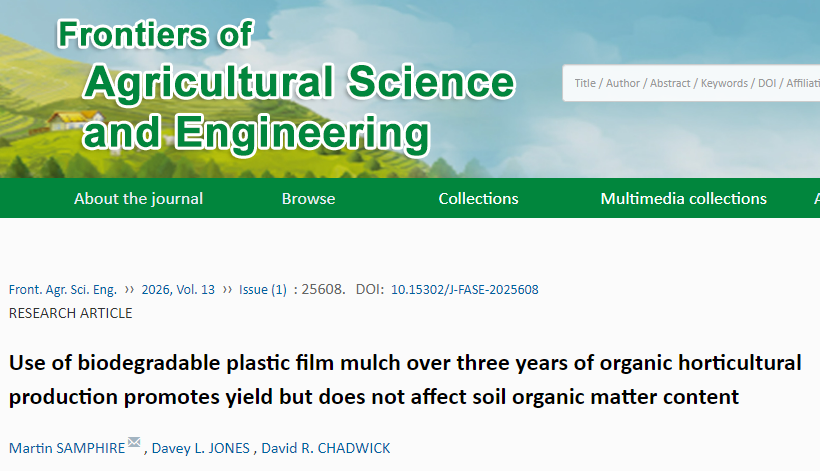The height and width of the screenshot is (471, 820).
Task: Focus the Title / Author / Abstract search box
Action: tap(691, 83)
